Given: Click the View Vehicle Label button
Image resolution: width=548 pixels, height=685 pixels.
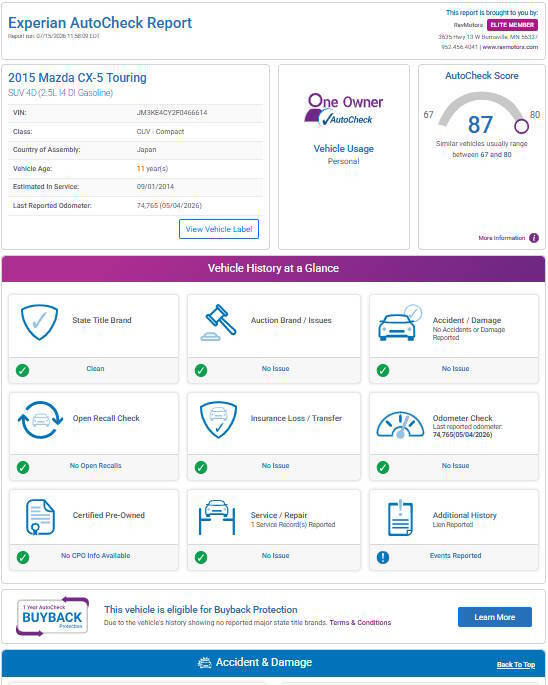Looking at the screenshot, I should [219, 229].
